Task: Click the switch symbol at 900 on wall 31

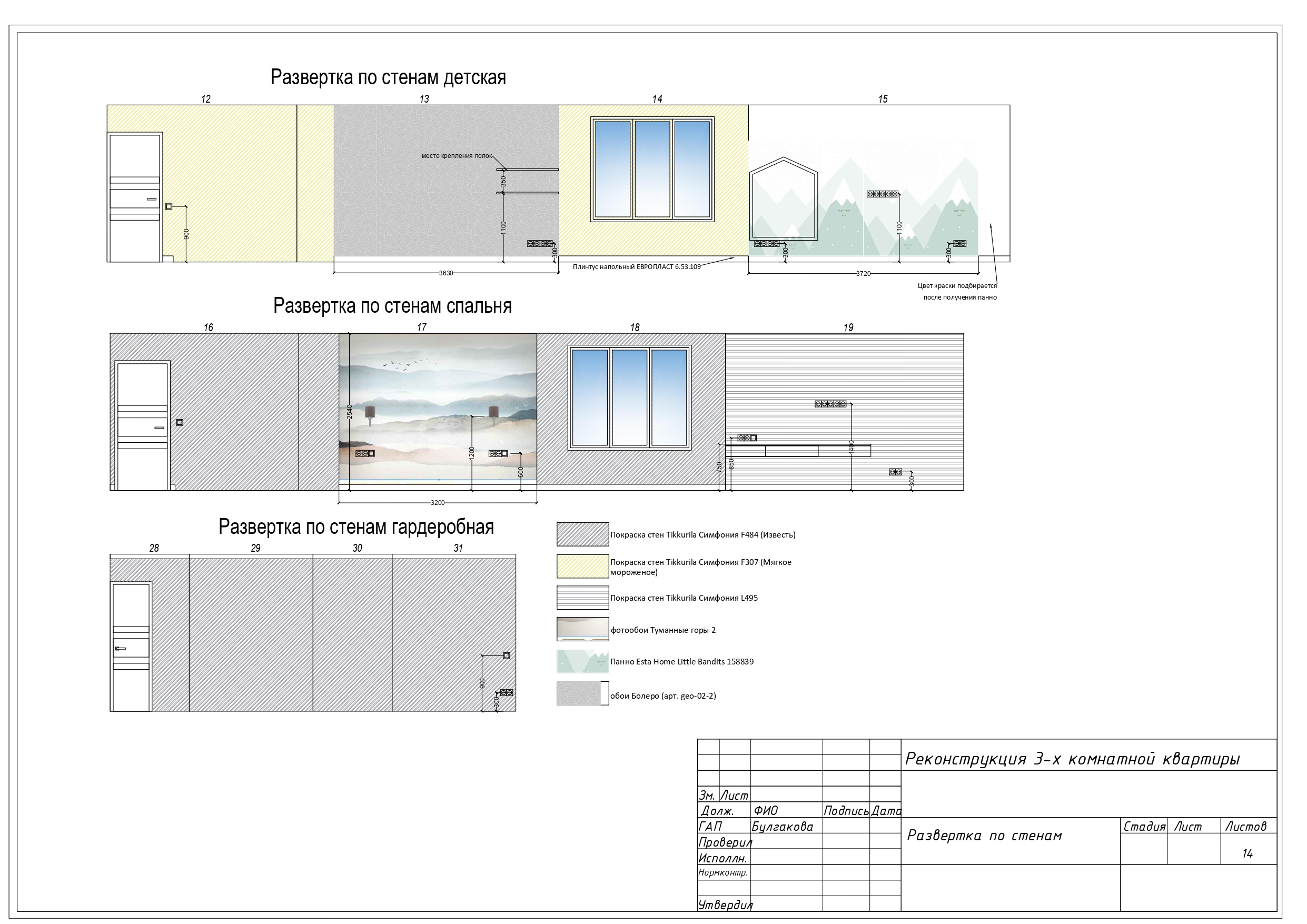Action: [x=506, y=656]
